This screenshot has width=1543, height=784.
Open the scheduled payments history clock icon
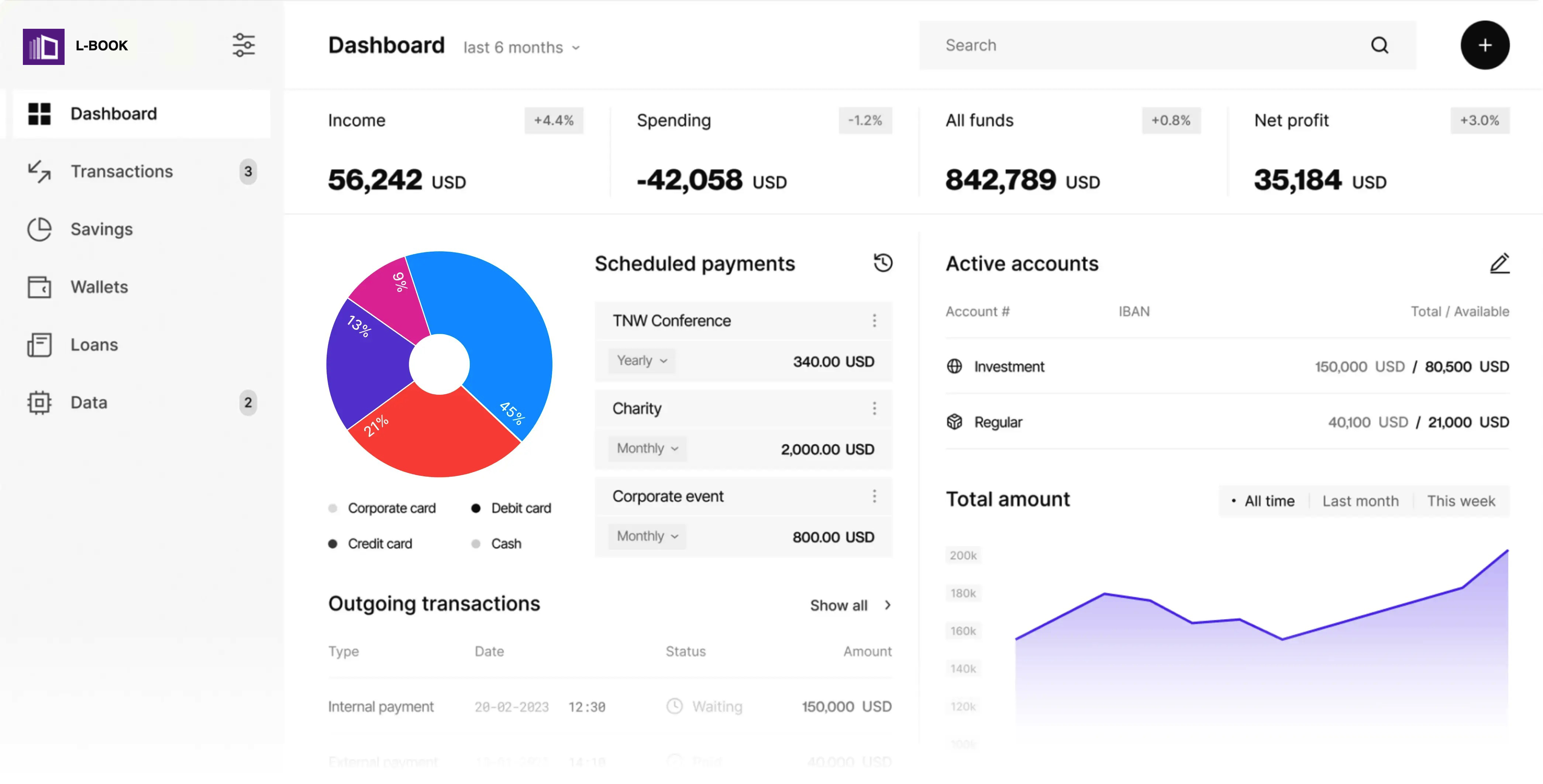tap(882, 263)
